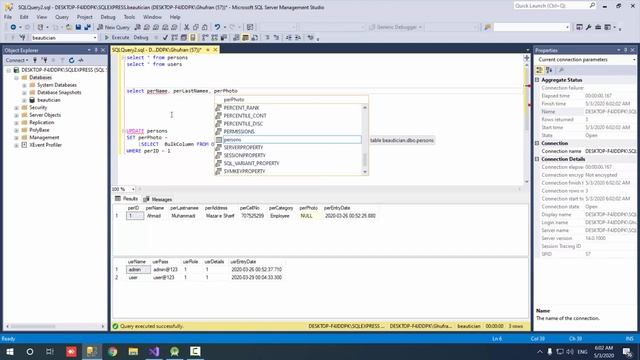This screenshot has width=640, height=360.
Task: Expand the Management node
Action: (17, 138)
